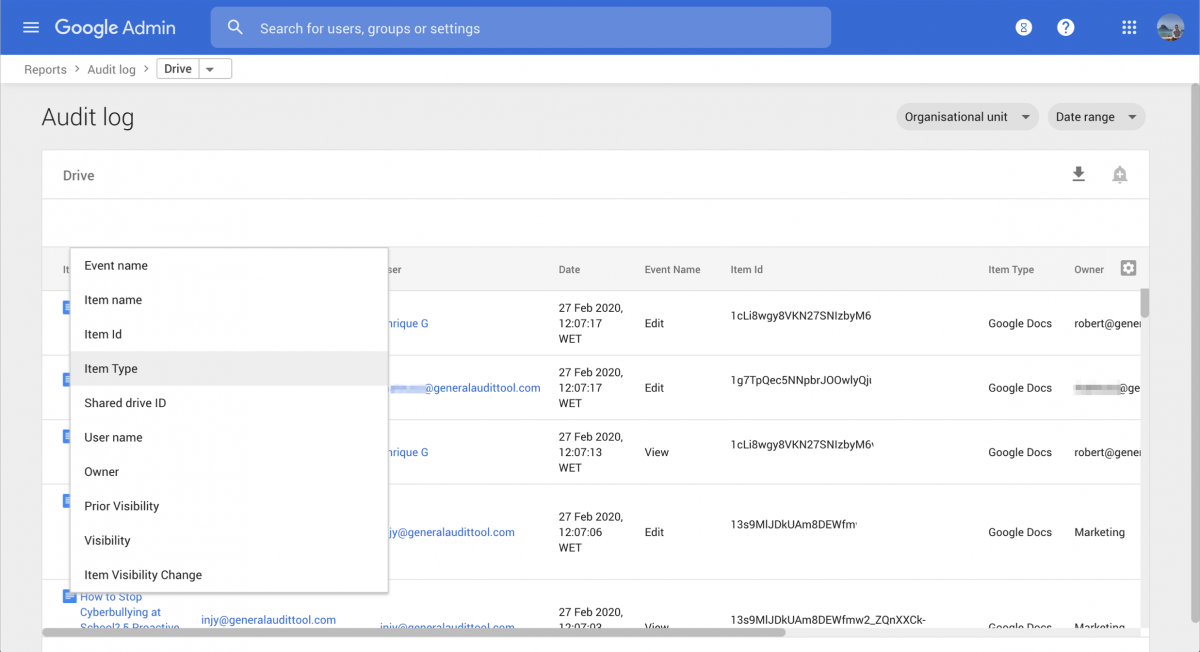This screenshot has width=1200, height=652.
Task: Choose Item name filter option
Action: coord(229,300)
